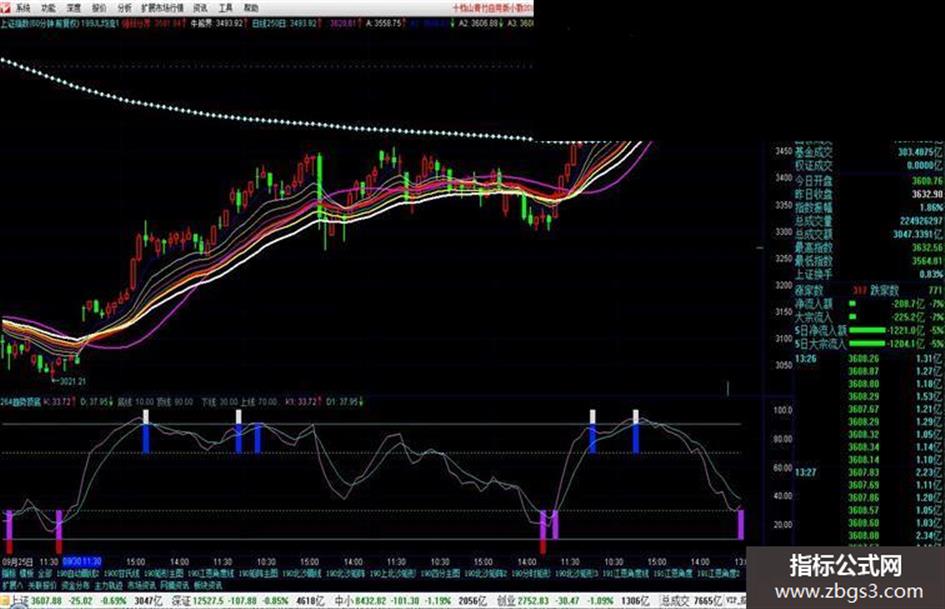Screen dimensions: 945x609
Task: Click the 中小 index in status bar
Action: tap(344, 601)
